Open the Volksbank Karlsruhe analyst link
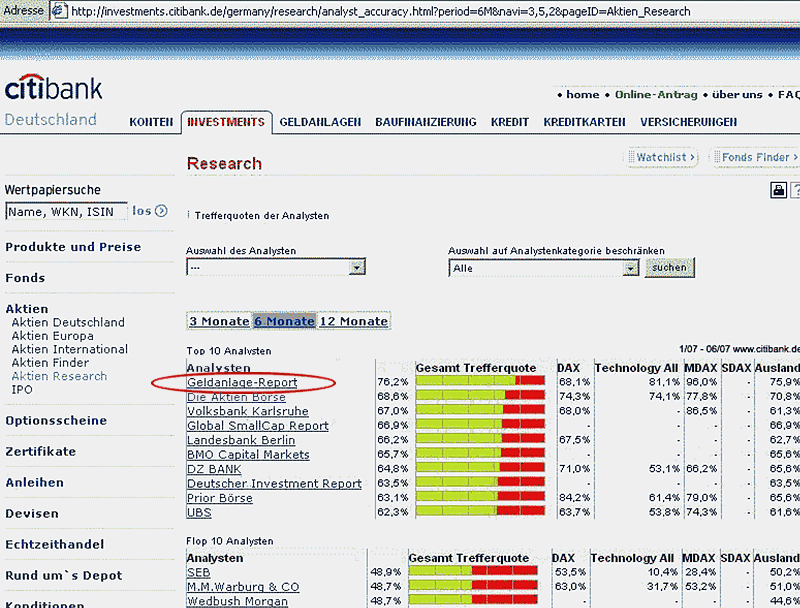This screenshot has height=608, width=800. pos(247,411)
